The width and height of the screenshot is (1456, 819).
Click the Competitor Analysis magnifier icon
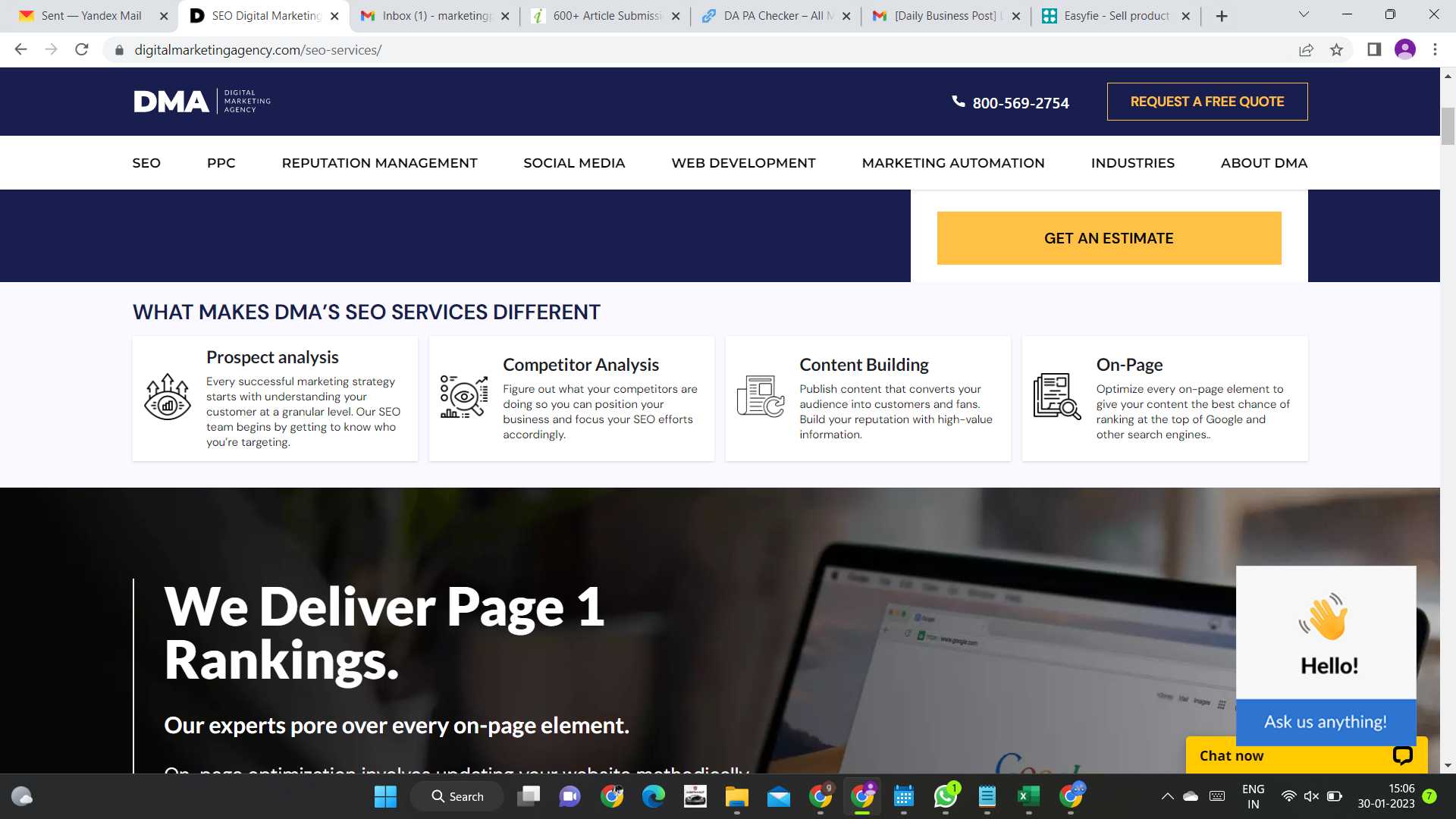click(463, 397)
